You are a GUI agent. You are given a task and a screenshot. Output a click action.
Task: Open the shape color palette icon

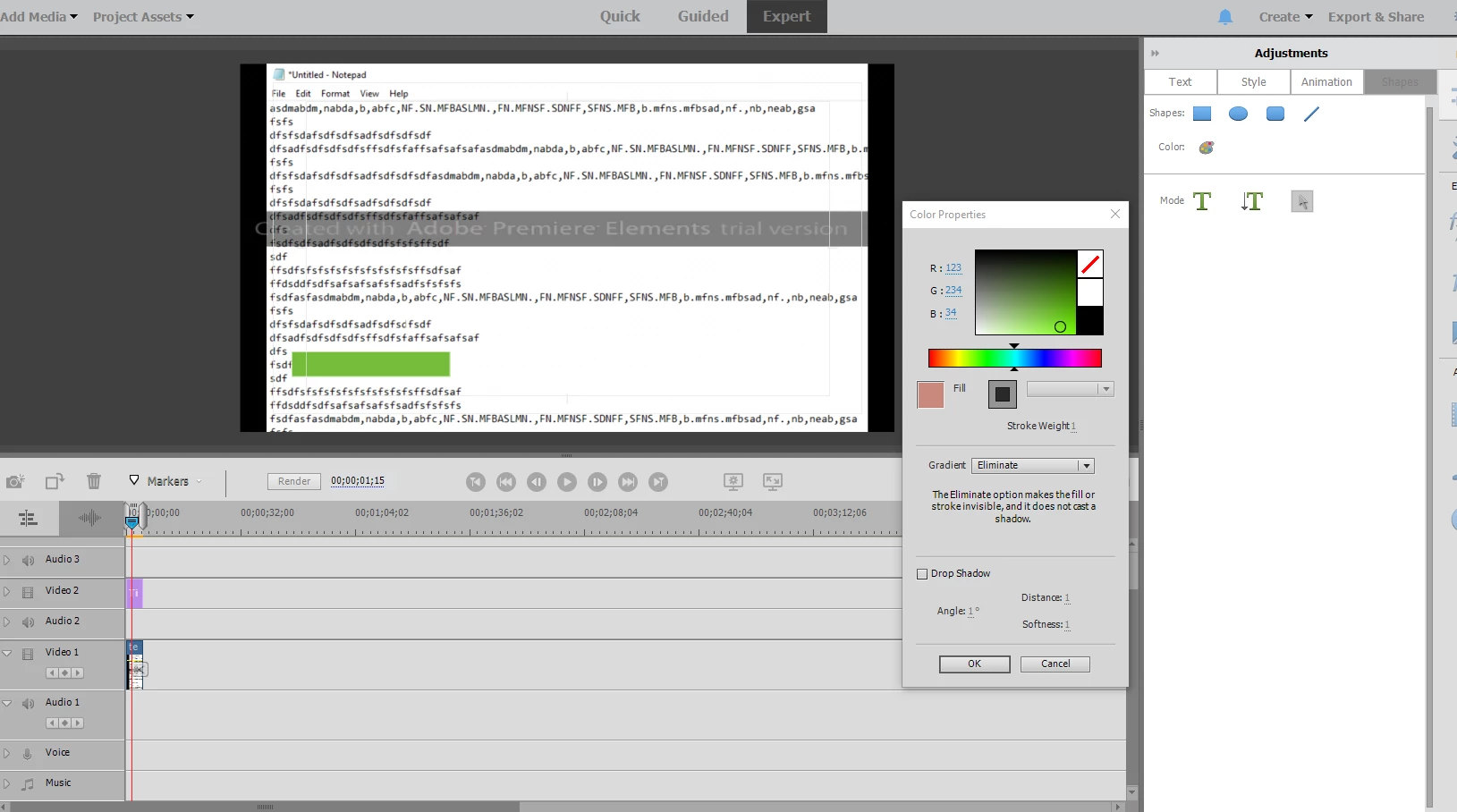(1207, 148)
